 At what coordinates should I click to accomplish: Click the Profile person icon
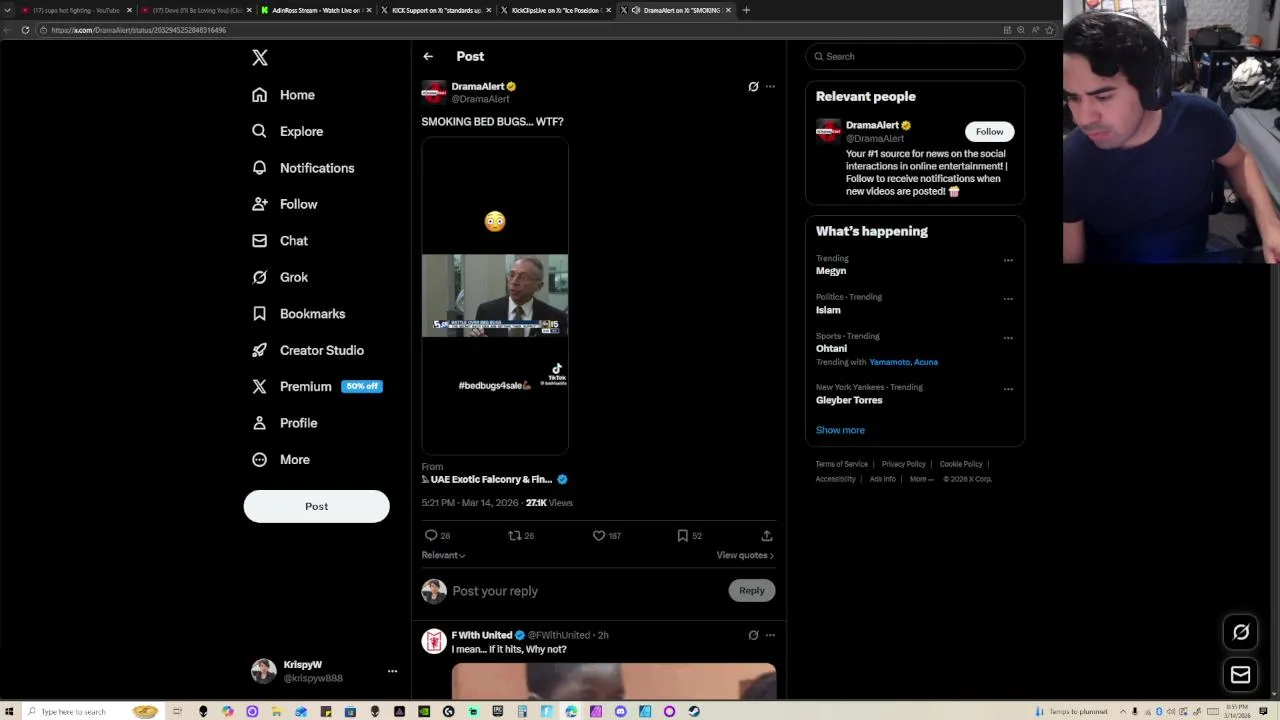click(260, 423)
